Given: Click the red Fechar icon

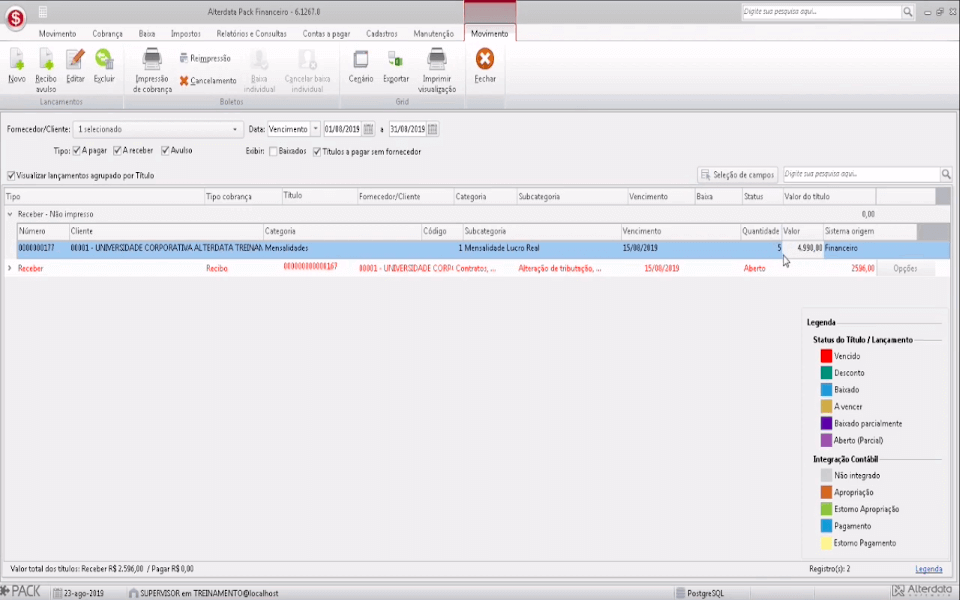Looking at the screenshot, I should 485,59.
